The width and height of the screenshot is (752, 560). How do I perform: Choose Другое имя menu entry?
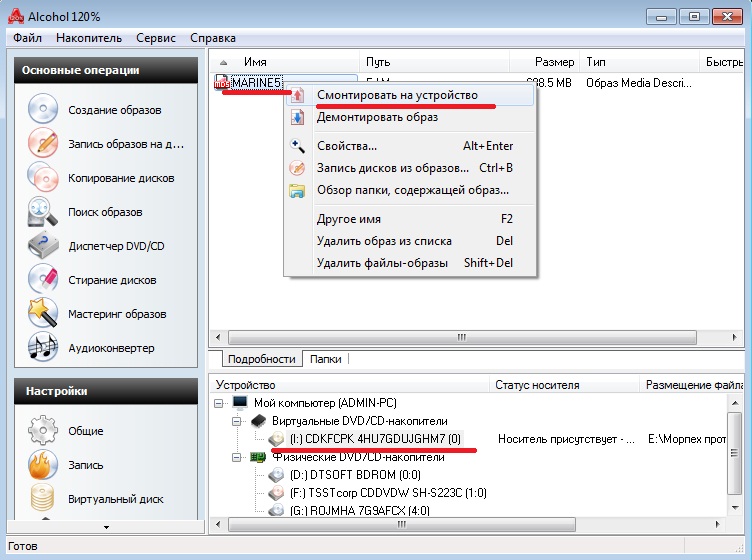410,219
